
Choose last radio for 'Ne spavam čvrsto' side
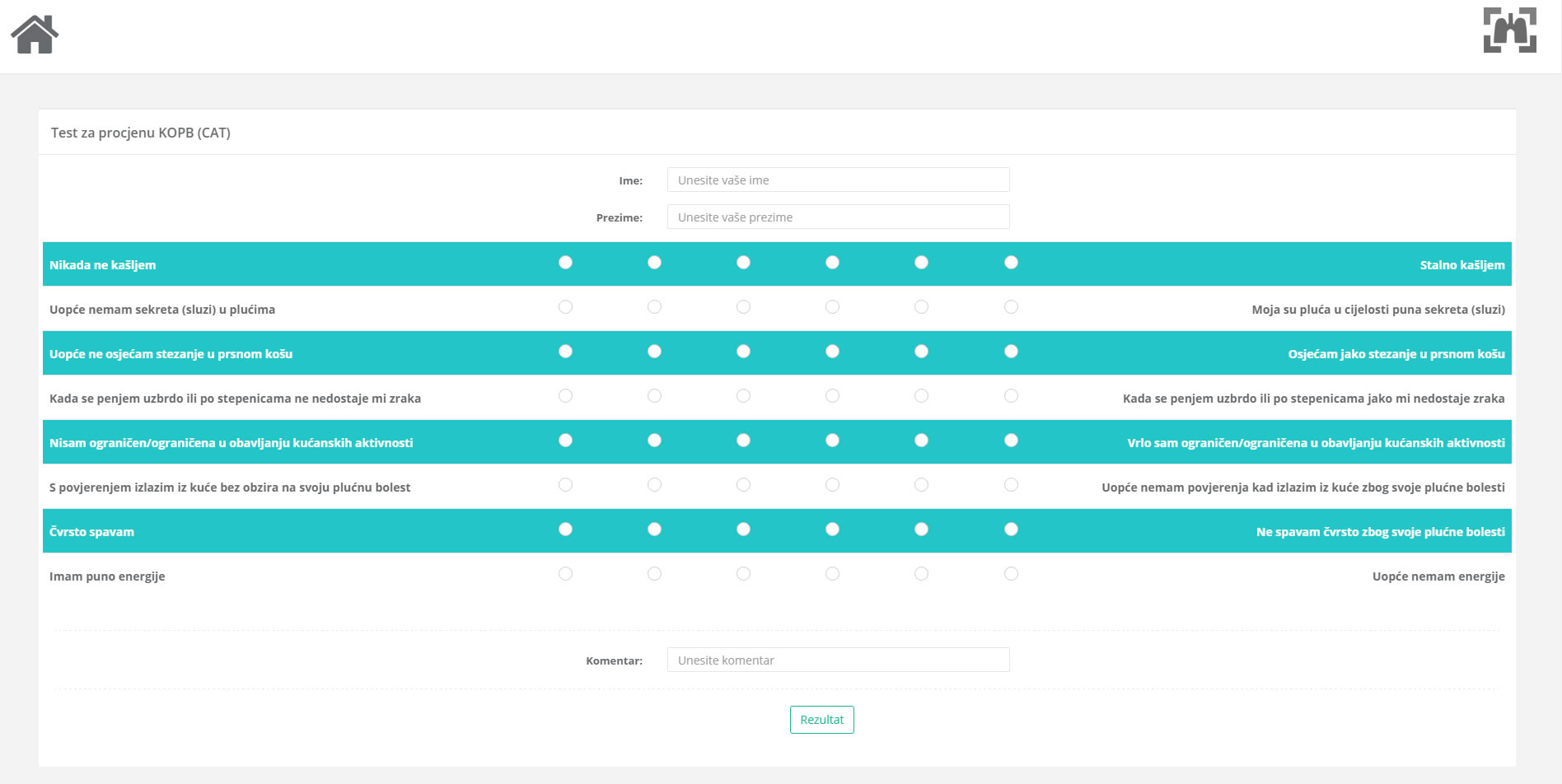(x=1011, y=530)
